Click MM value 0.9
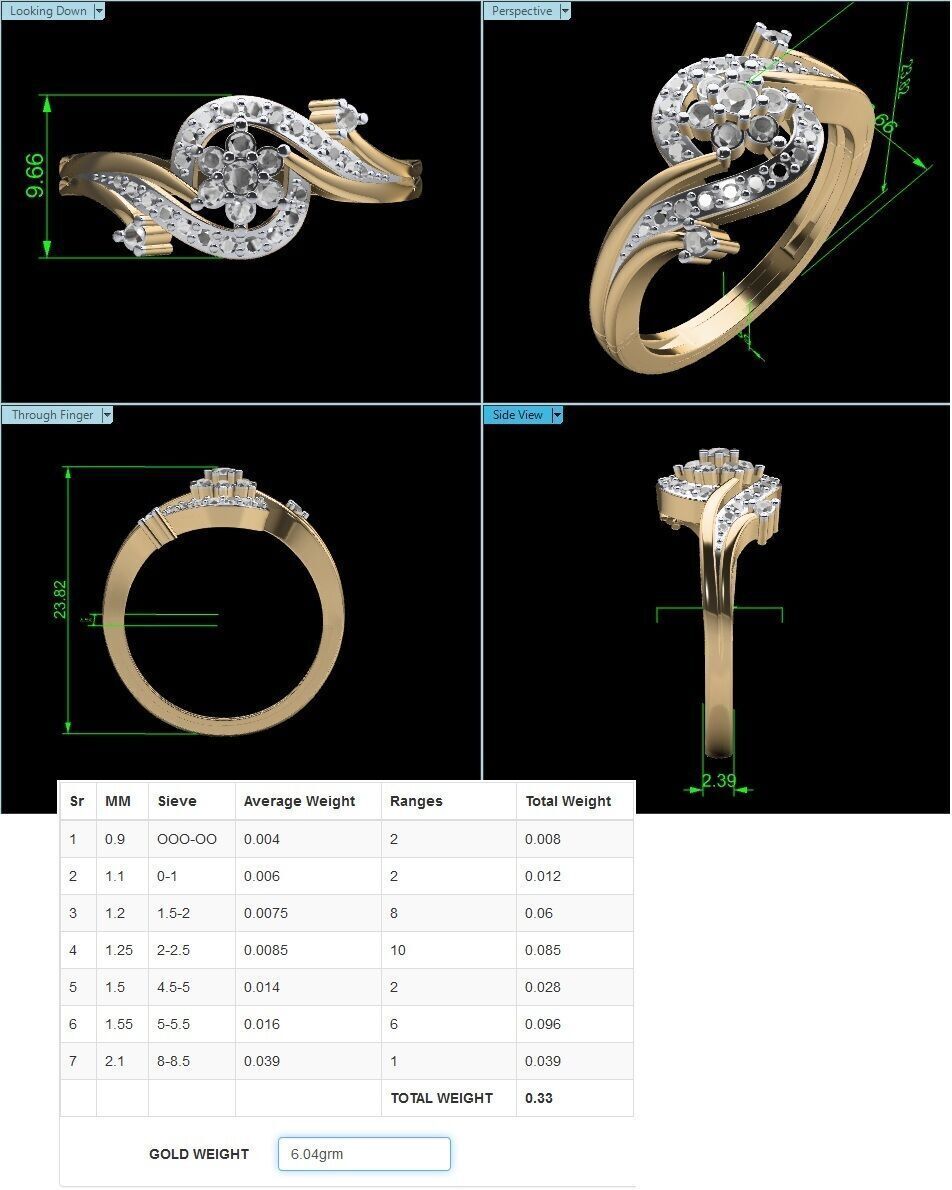Image resolution: width=952 pixels, height=1190 pixels. 115,839
